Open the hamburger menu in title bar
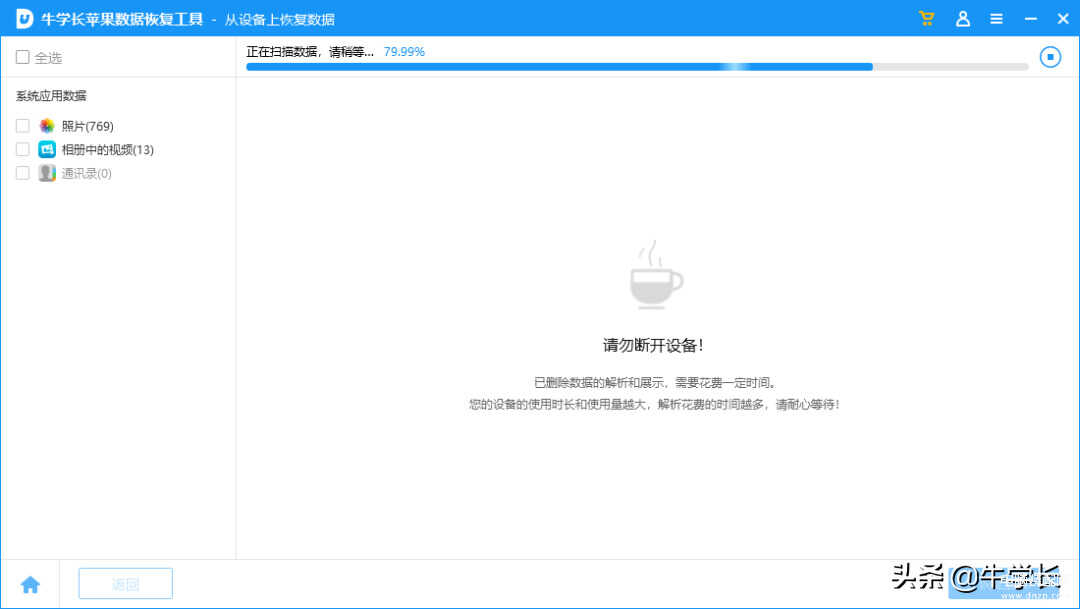The width and height of the screenshot is (1080, 609). pos(996,19)
